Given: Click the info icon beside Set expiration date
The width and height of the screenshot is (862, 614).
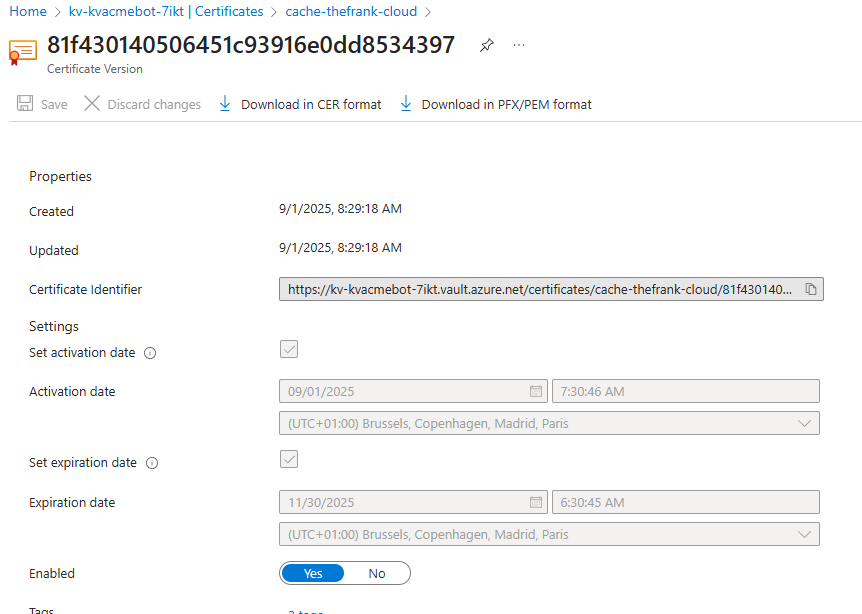Looking at the screenshot, I should (x=152, y=463).
